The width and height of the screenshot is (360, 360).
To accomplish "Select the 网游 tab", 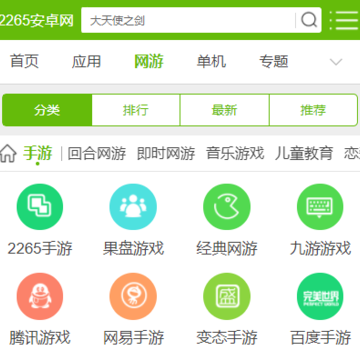I will (149, 62).
